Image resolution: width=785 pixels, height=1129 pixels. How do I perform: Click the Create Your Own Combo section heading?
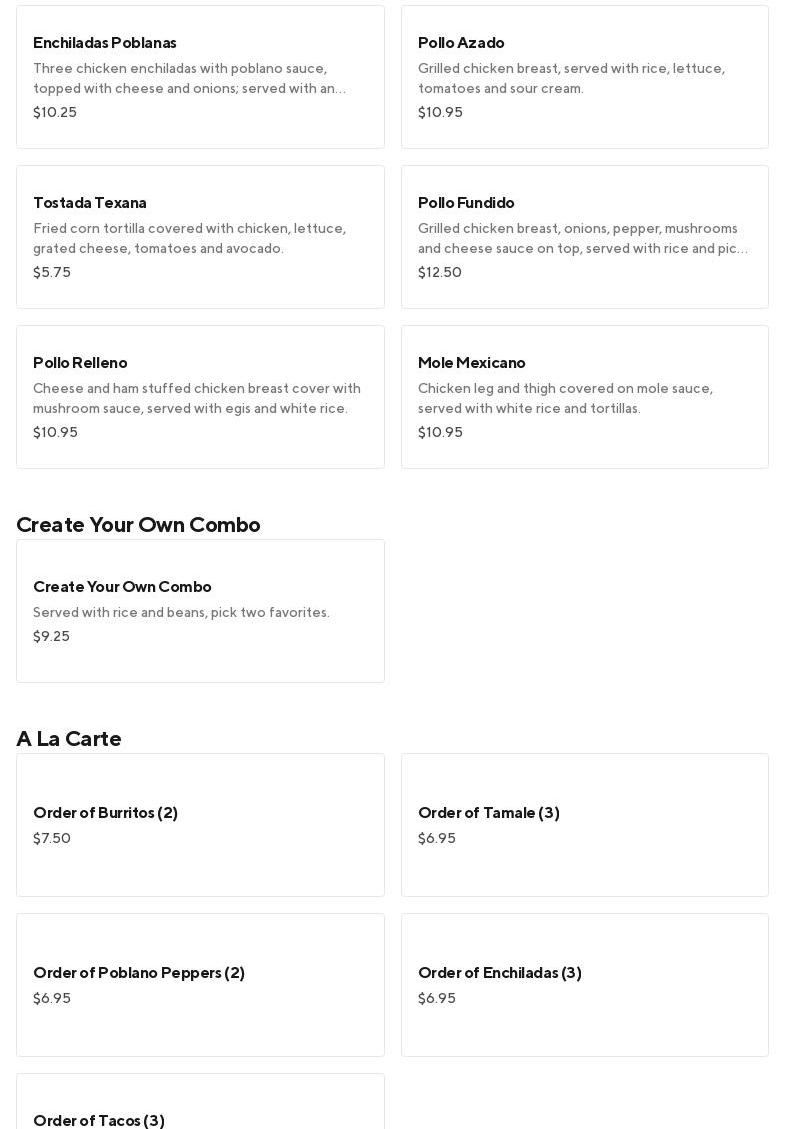(x=138, y=524)
